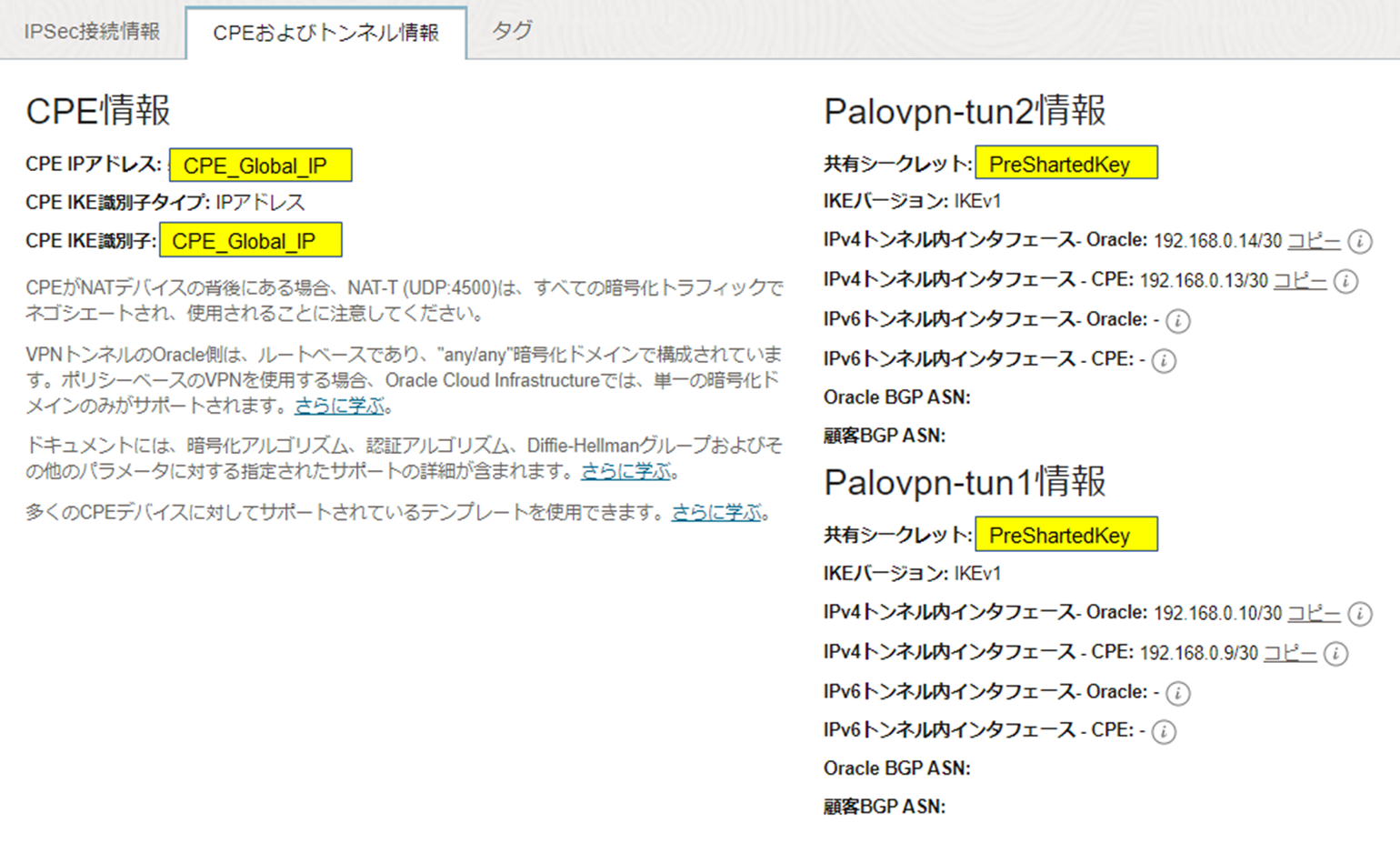The width and height of the screenshot is (1400, 843).
Task: Open info icon for tun2 IPv4 CPE interface
Action: click(1345, 281)
